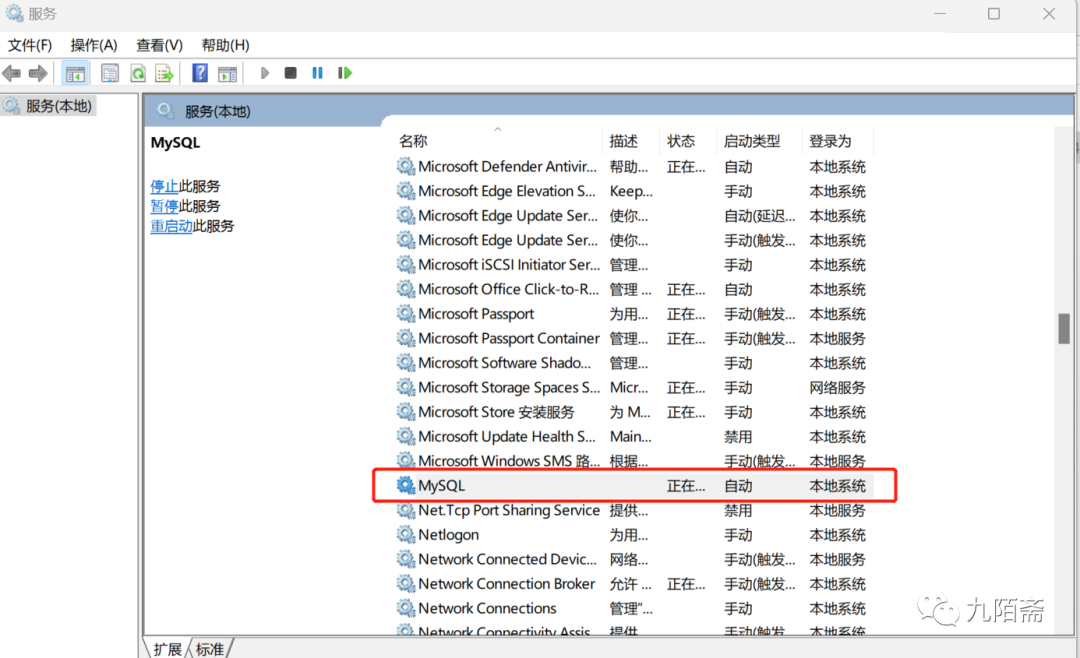Toggle the action pane toolbar icon
The height and width of the screenshot is (658, 1080).
[x=227, y=73]
